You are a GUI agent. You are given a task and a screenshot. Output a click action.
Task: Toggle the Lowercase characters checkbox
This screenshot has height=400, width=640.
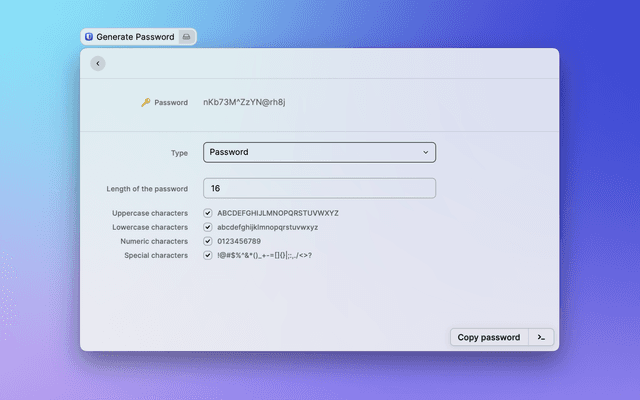tap(208, 227)
